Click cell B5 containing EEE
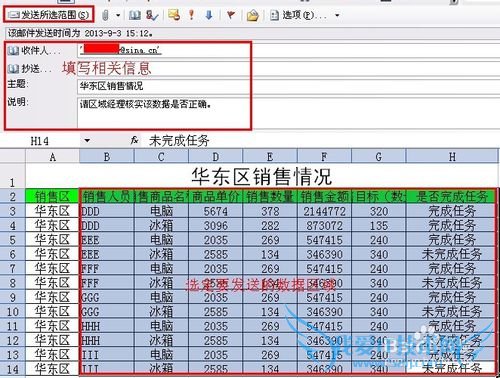Image resolution: width=500 pixels, height=378 pixels. click(107, 240)
